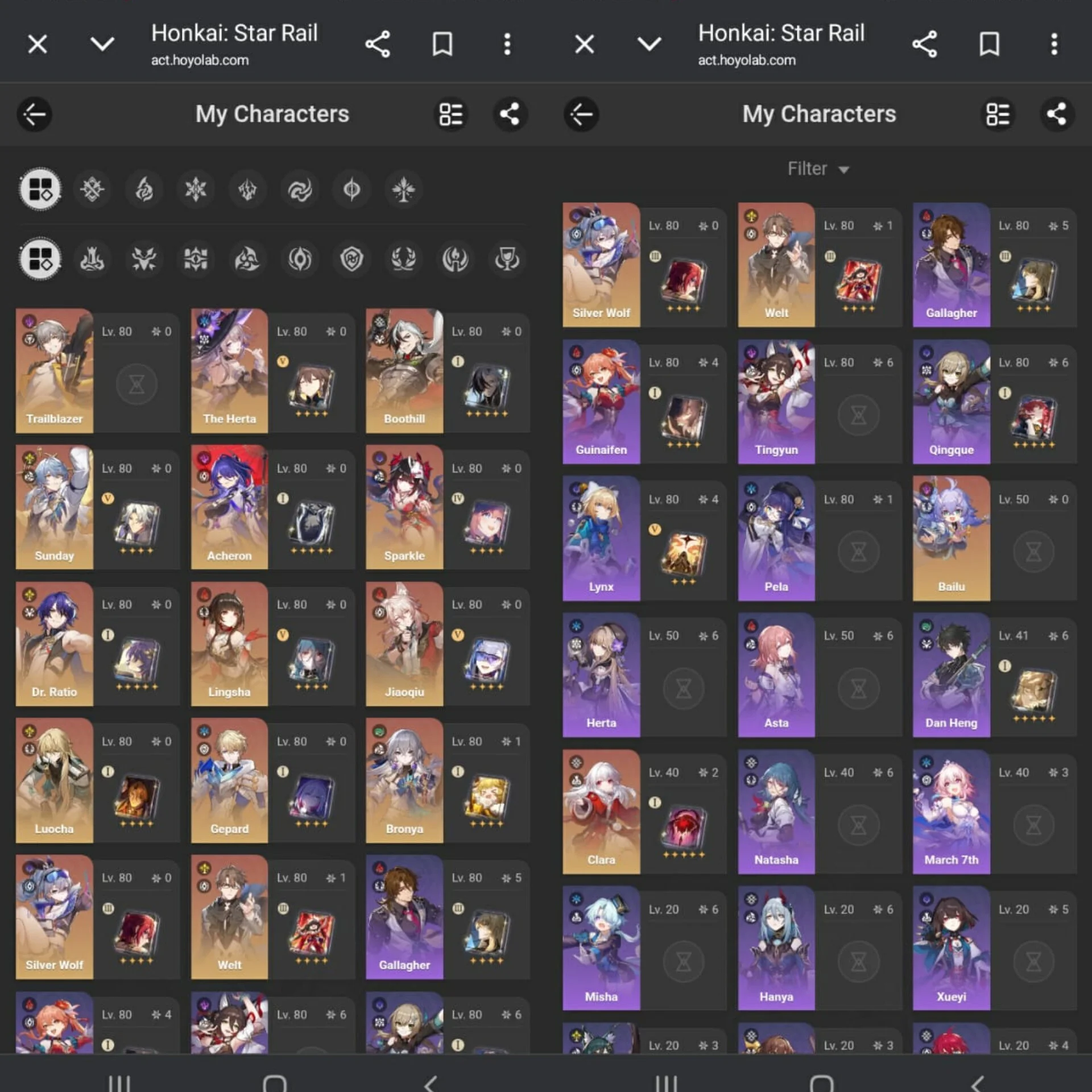View Dan Heng's character card
This screenshot has width=1092, height=1092.
coord(995,675)
